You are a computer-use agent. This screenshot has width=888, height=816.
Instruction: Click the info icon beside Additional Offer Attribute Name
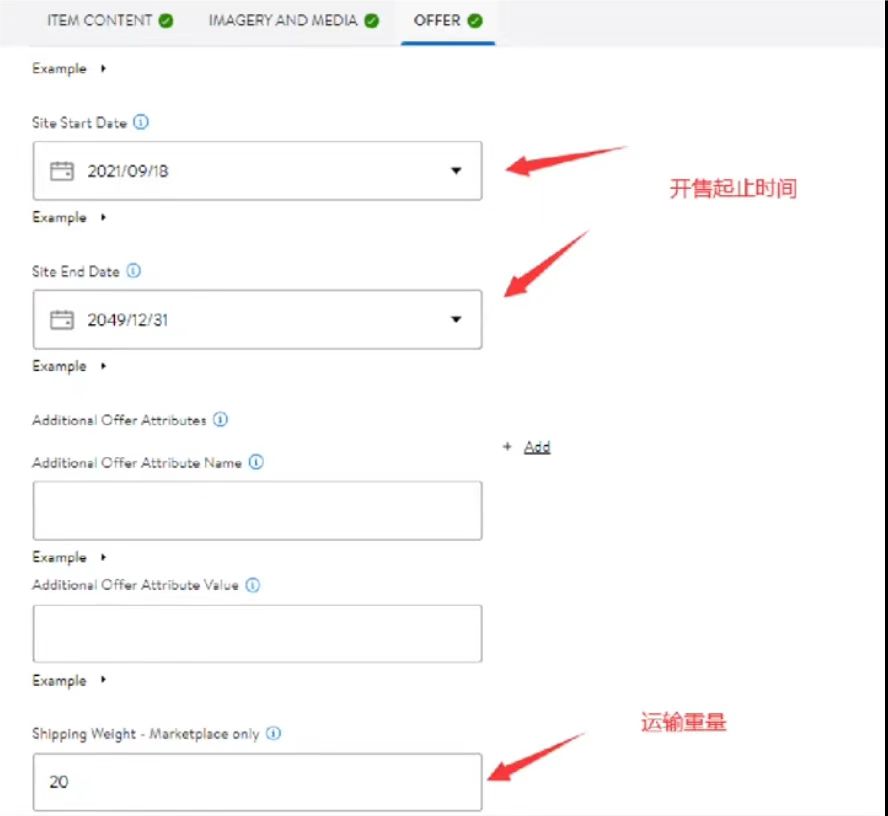(x=256, y=462)
